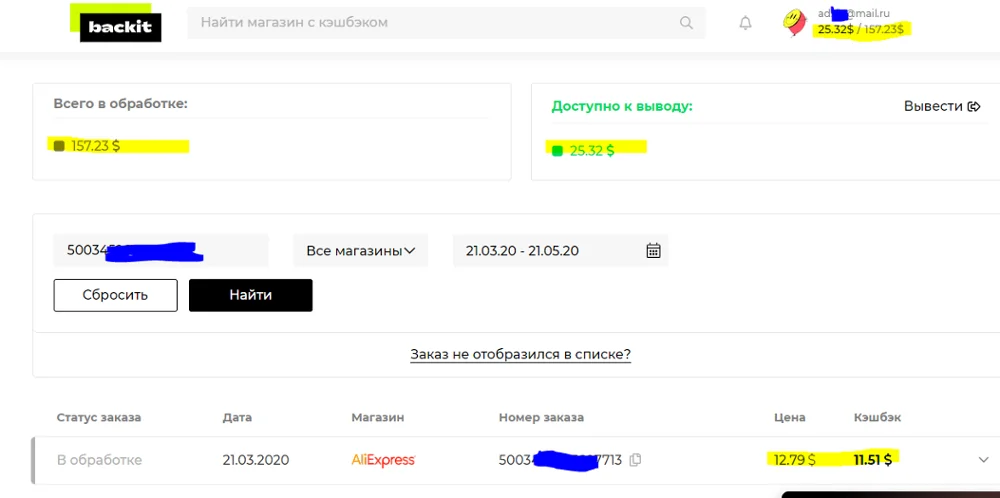The image size is (1000, 498).
Task: Click the Кэшбэк column header
Action: (x=878, y=418)
